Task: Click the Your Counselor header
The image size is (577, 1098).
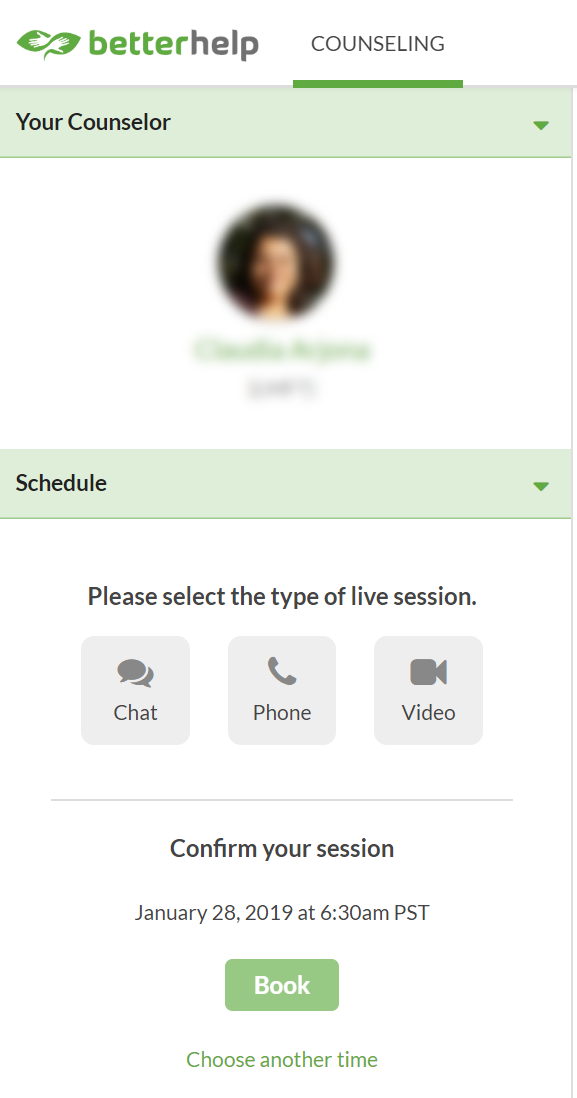Action: point(93,122)
